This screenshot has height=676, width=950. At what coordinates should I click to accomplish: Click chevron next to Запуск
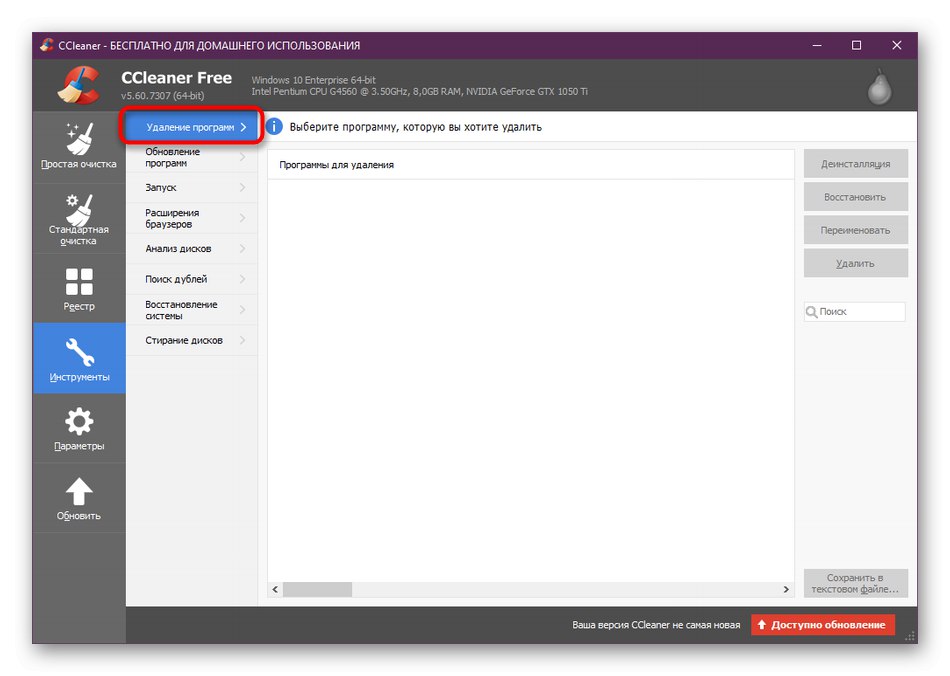point(242,188)
